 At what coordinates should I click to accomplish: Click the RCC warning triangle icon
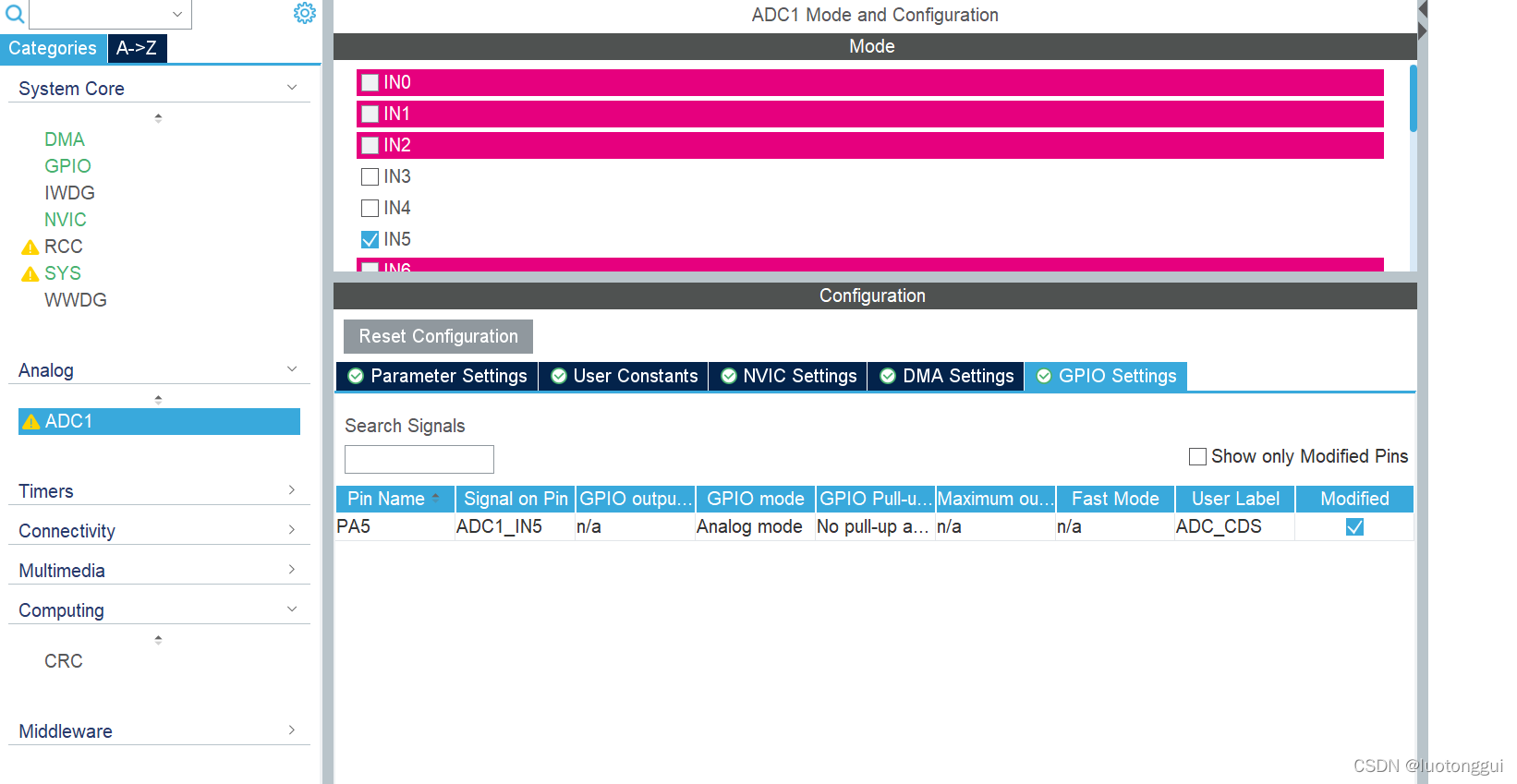[30, 247]
